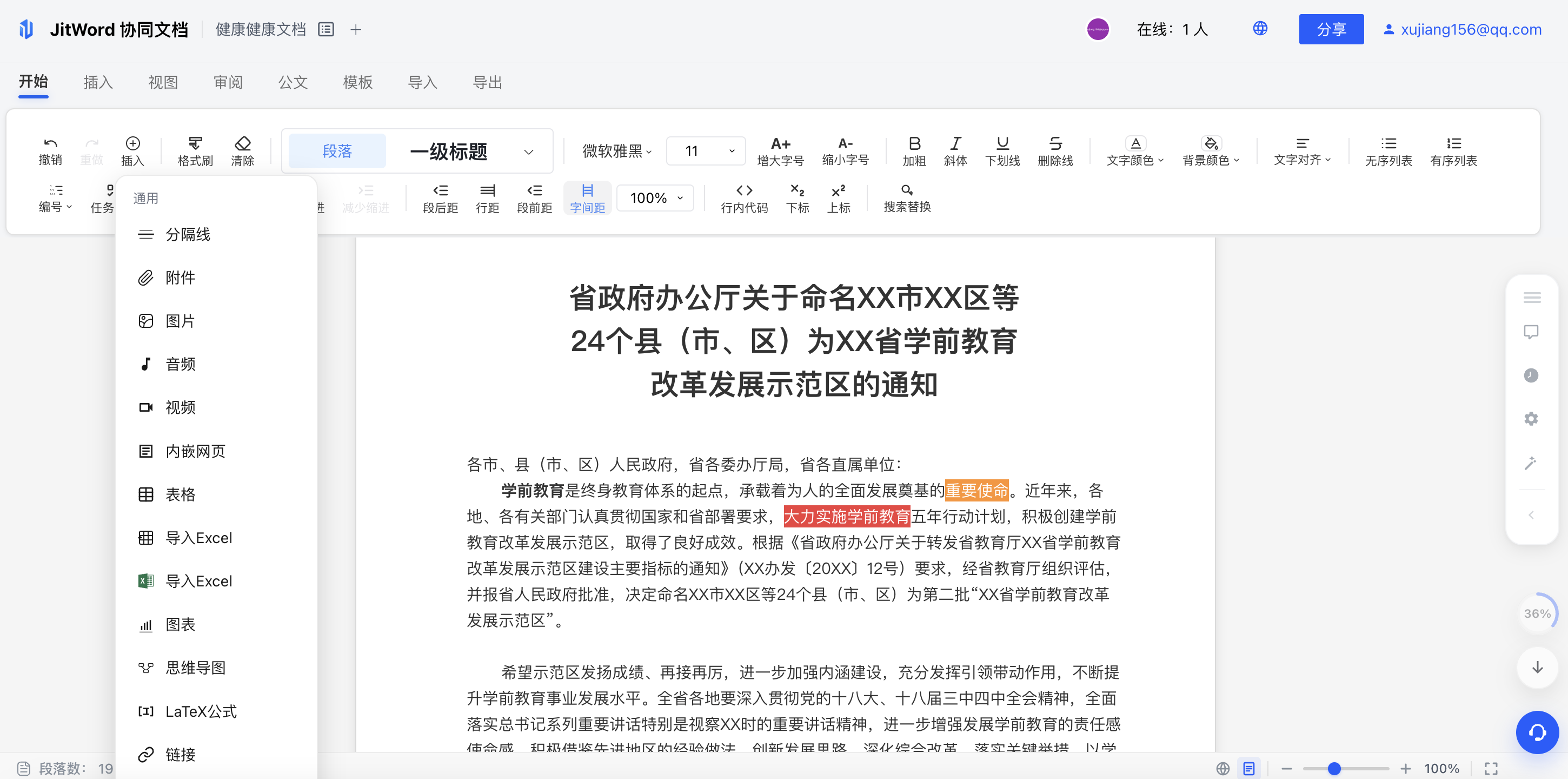
Task: Switch to the 审阅 (Review) tab
Action: (228, 82)
